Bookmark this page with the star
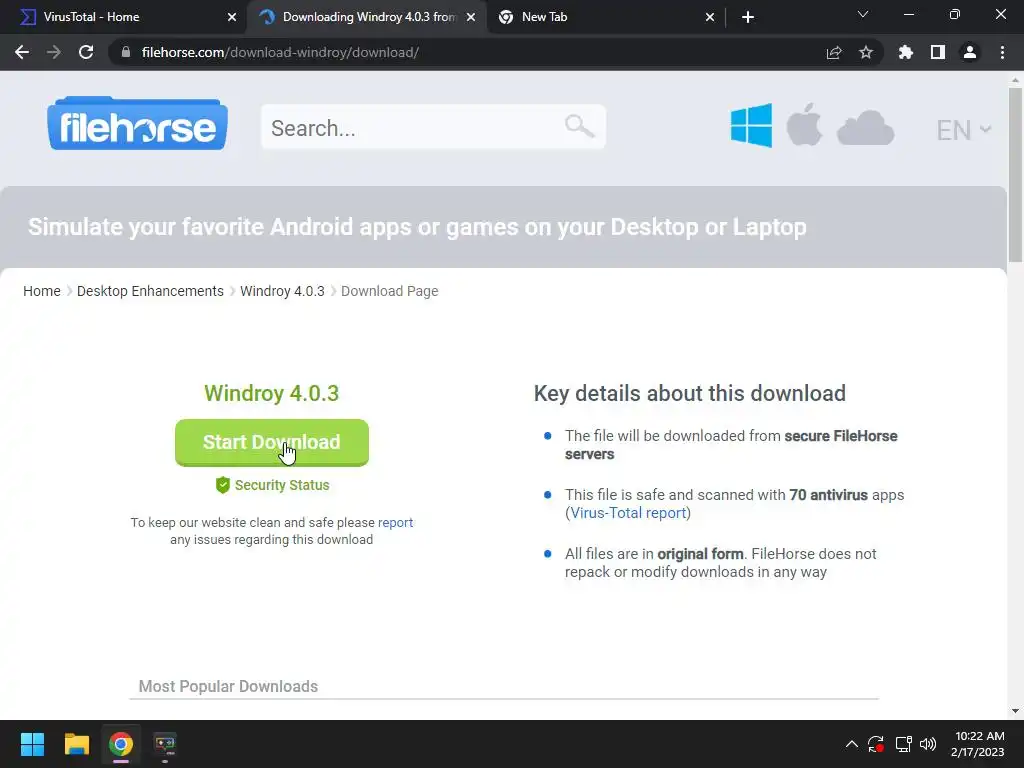Screen dimensions: 1024x768 pos(866,52)
